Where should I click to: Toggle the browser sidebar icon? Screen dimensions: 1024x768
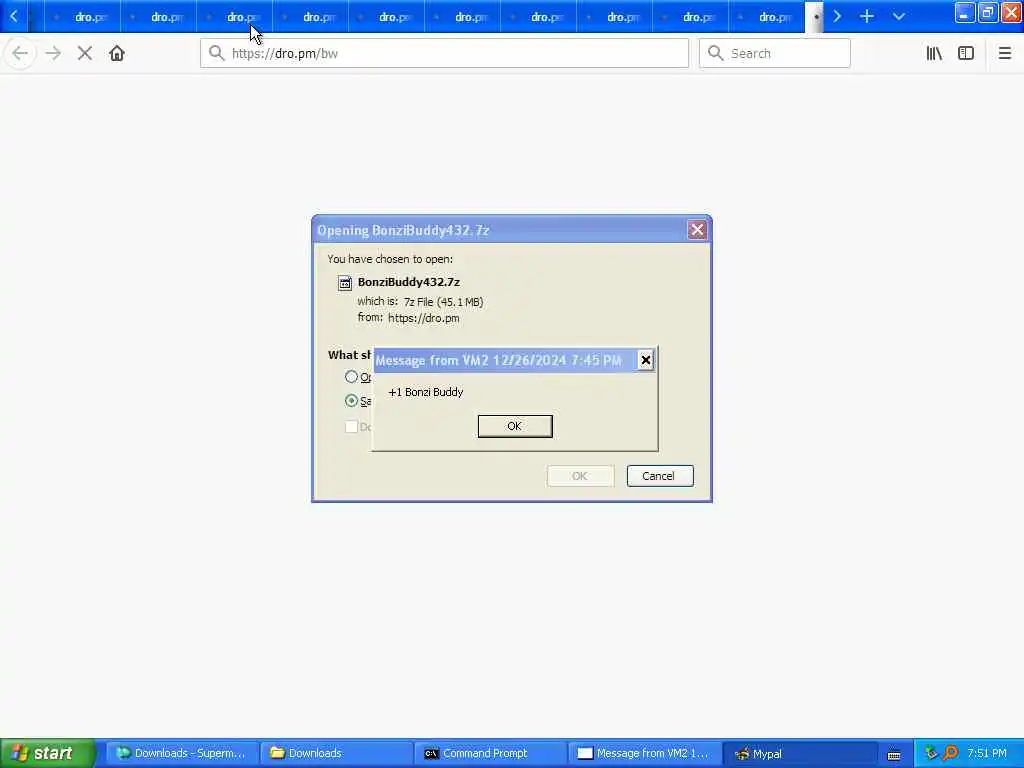966,54
